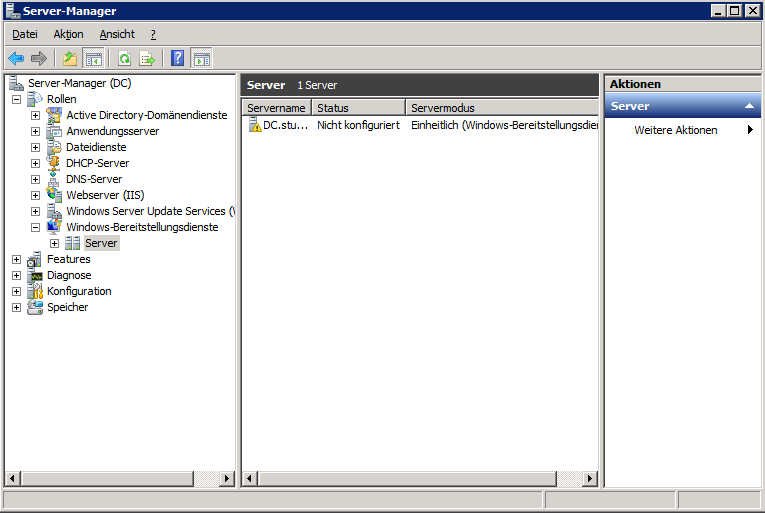Open the Aktion menu
Viewport: 765px width, 513px height.
[68, 34]
